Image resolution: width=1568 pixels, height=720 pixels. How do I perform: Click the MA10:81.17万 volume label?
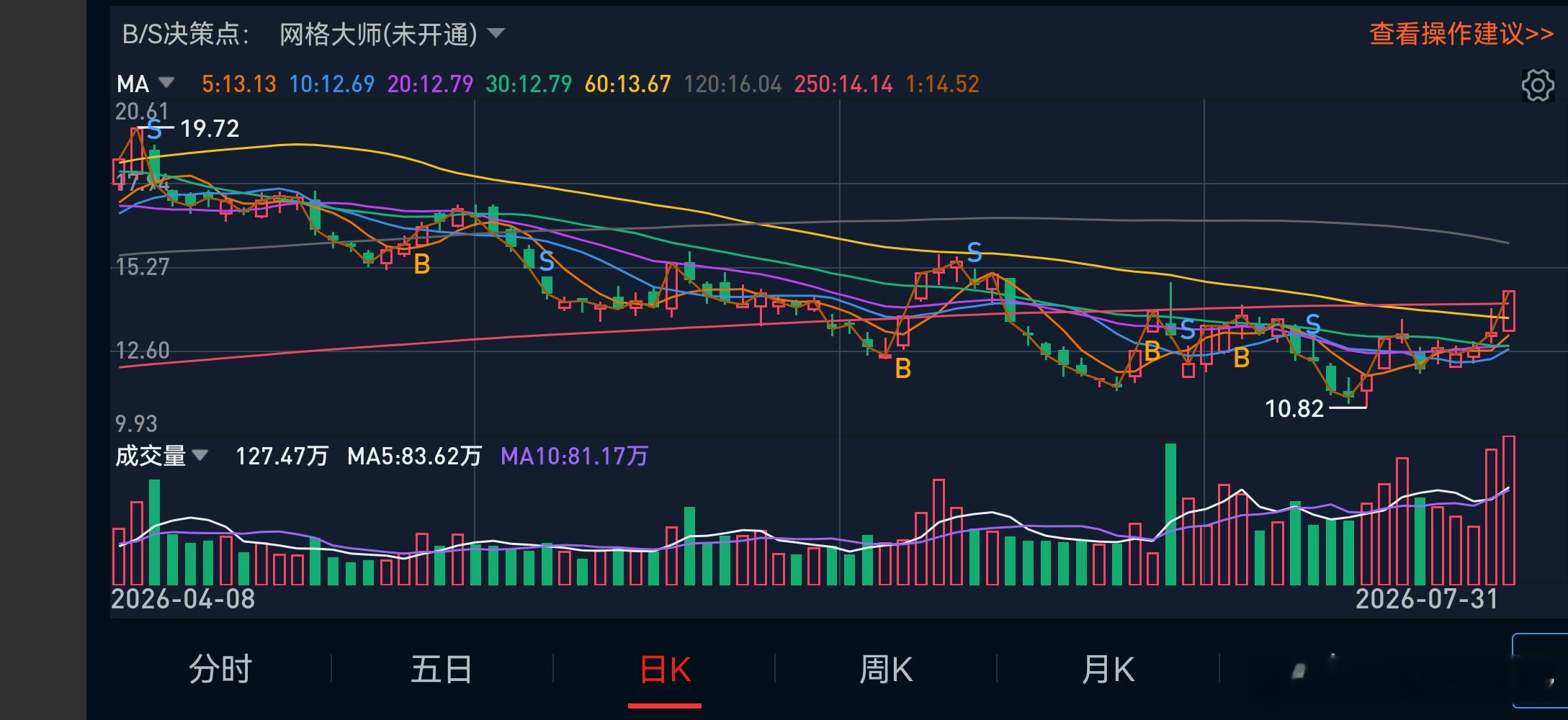574,456
